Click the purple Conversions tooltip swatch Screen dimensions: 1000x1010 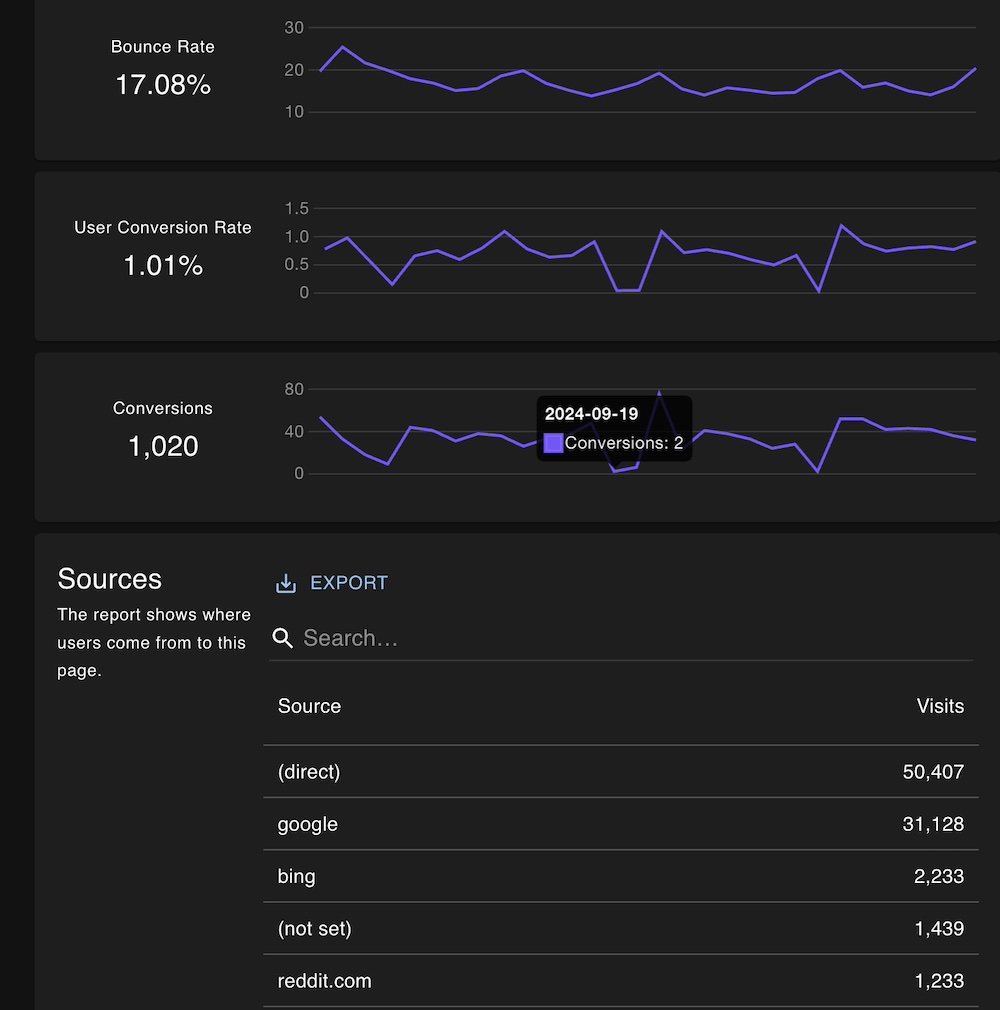click(553, 443)
